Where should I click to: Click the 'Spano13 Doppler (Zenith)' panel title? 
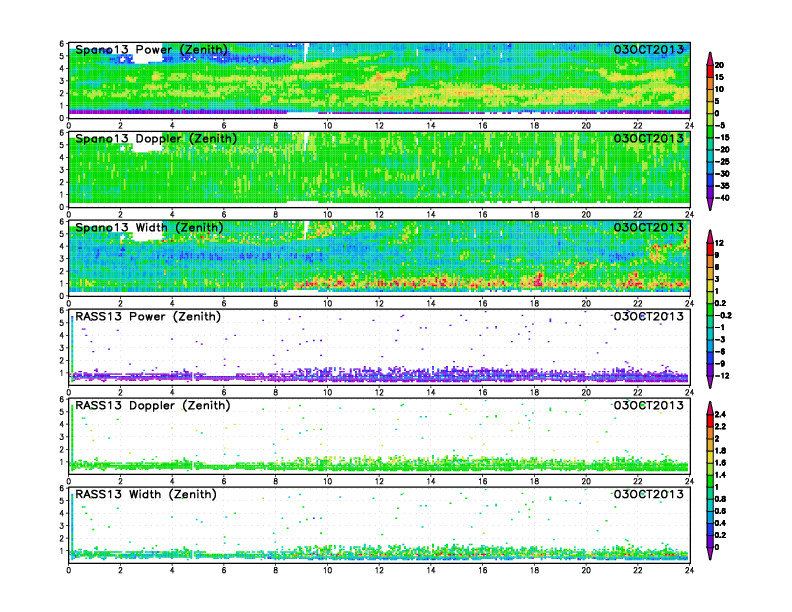156,139
